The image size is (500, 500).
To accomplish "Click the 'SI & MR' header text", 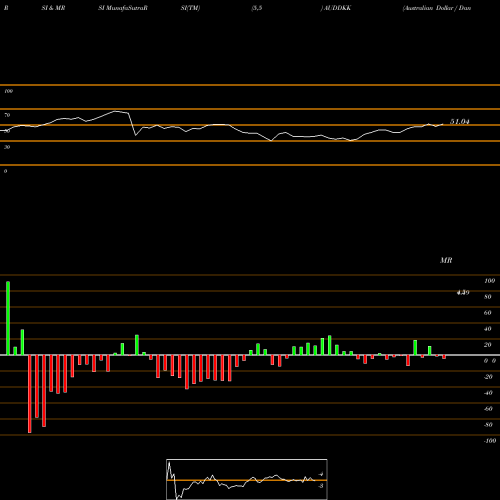I will (x=53, y=8).
